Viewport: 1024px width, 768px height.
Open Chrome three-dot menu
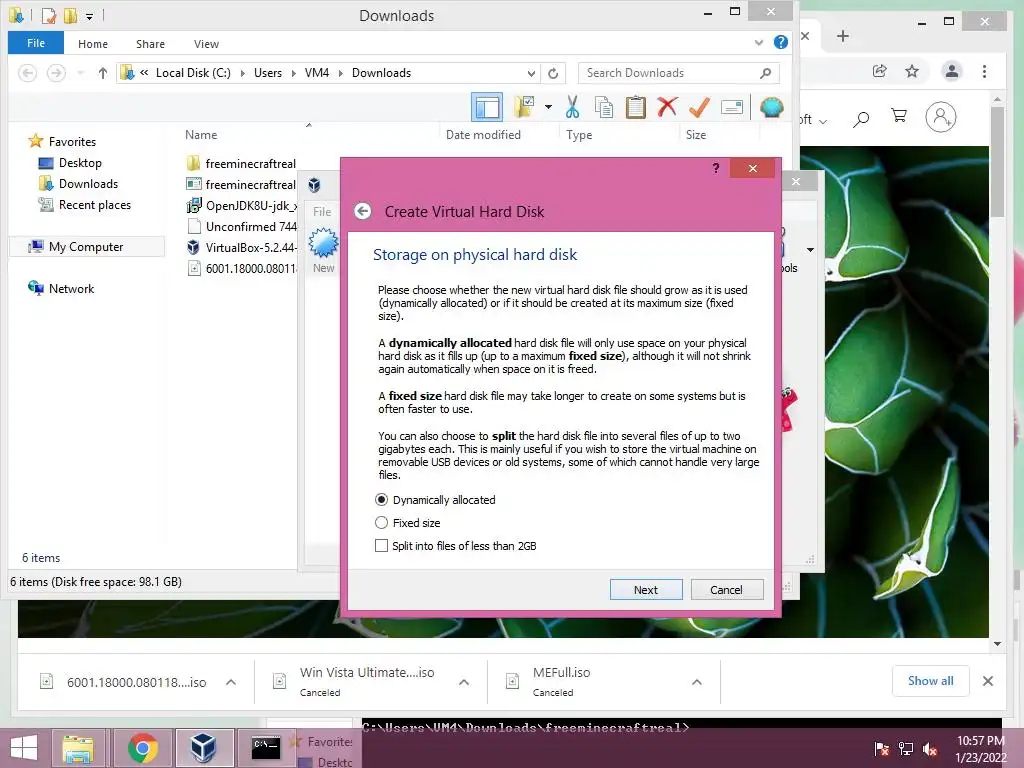[x=984, y=71]
